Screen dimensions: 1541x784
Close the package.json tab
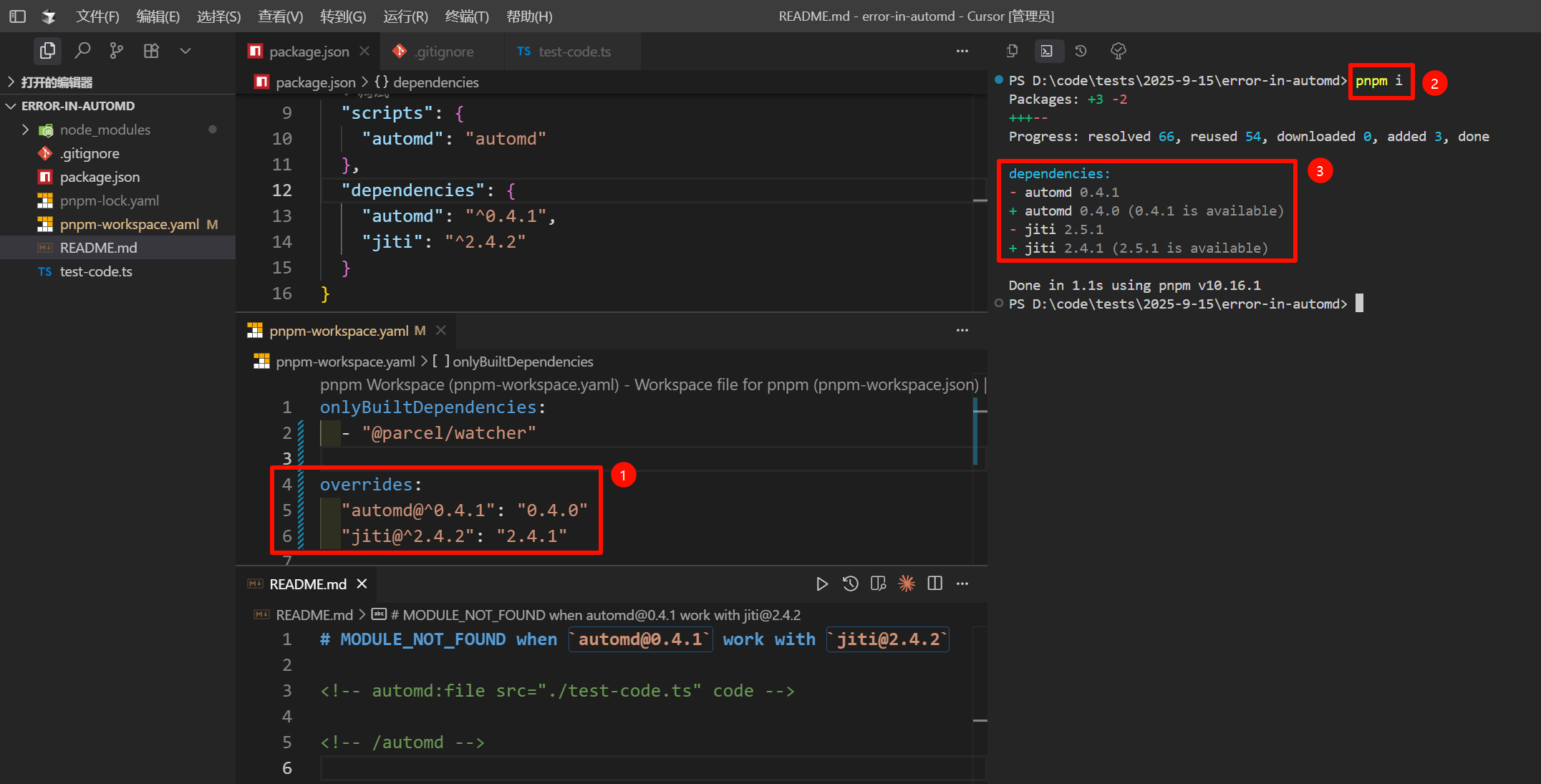coord(364,52)
